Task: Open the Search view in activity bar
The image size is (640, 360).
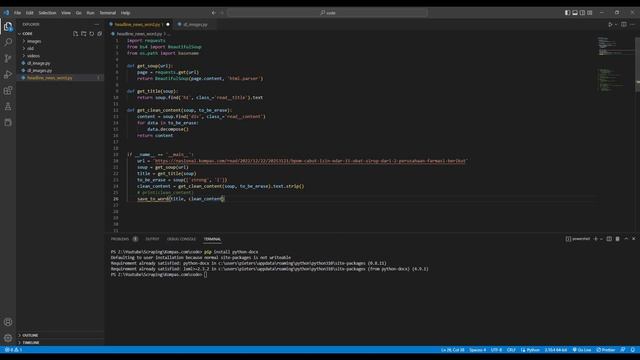Action: click(8, 42)
